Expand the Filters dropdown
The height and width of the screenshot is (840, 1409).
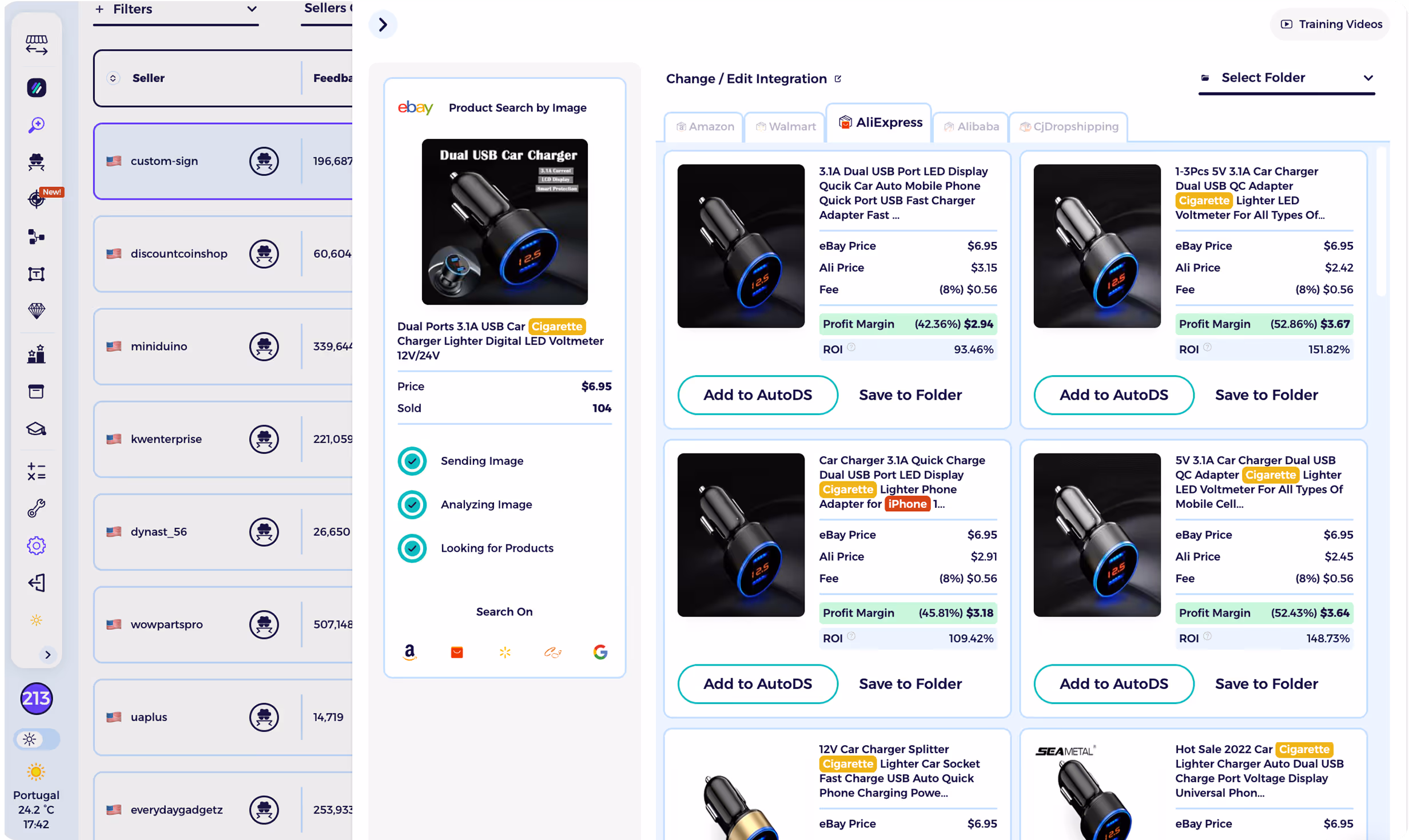pyautogui.click(x=176, y=10)
